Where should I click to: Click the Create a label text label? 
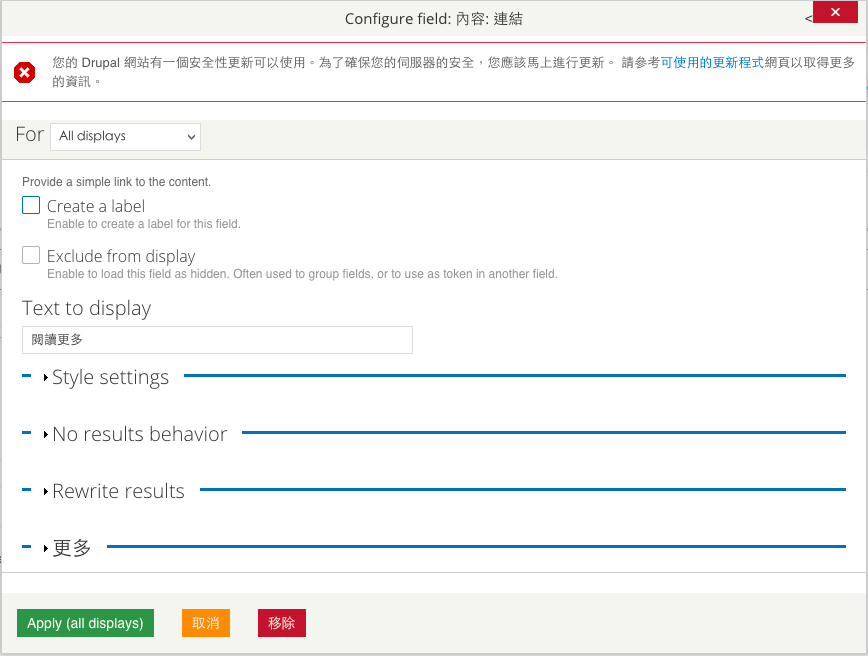pyautogui.click(x=96, y=206)
